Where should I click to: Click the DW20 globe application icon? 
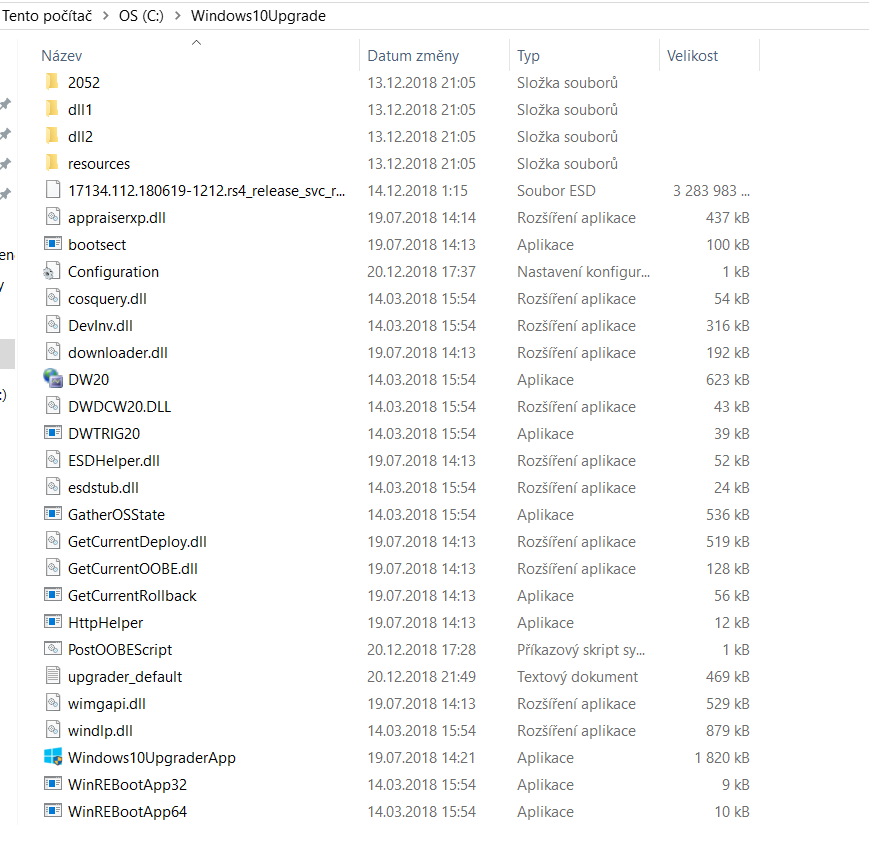(x=53, y=379)
